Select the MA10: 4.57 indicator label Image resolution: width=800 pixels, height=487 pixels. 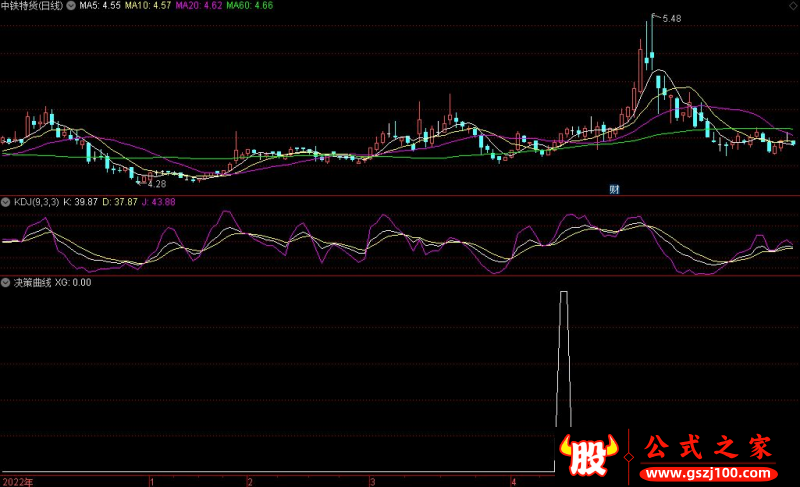(148, 6)
